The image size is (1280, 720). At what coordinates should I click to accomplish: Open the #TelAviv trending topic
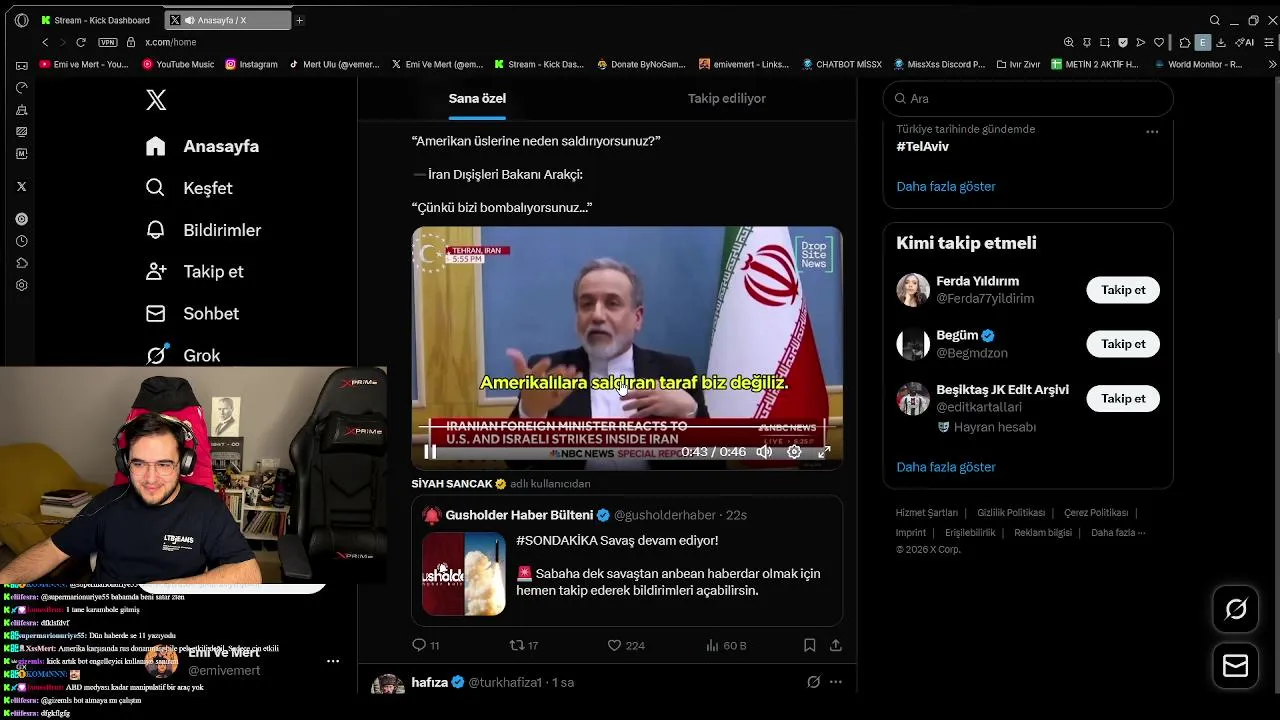[x=923, y=146]
